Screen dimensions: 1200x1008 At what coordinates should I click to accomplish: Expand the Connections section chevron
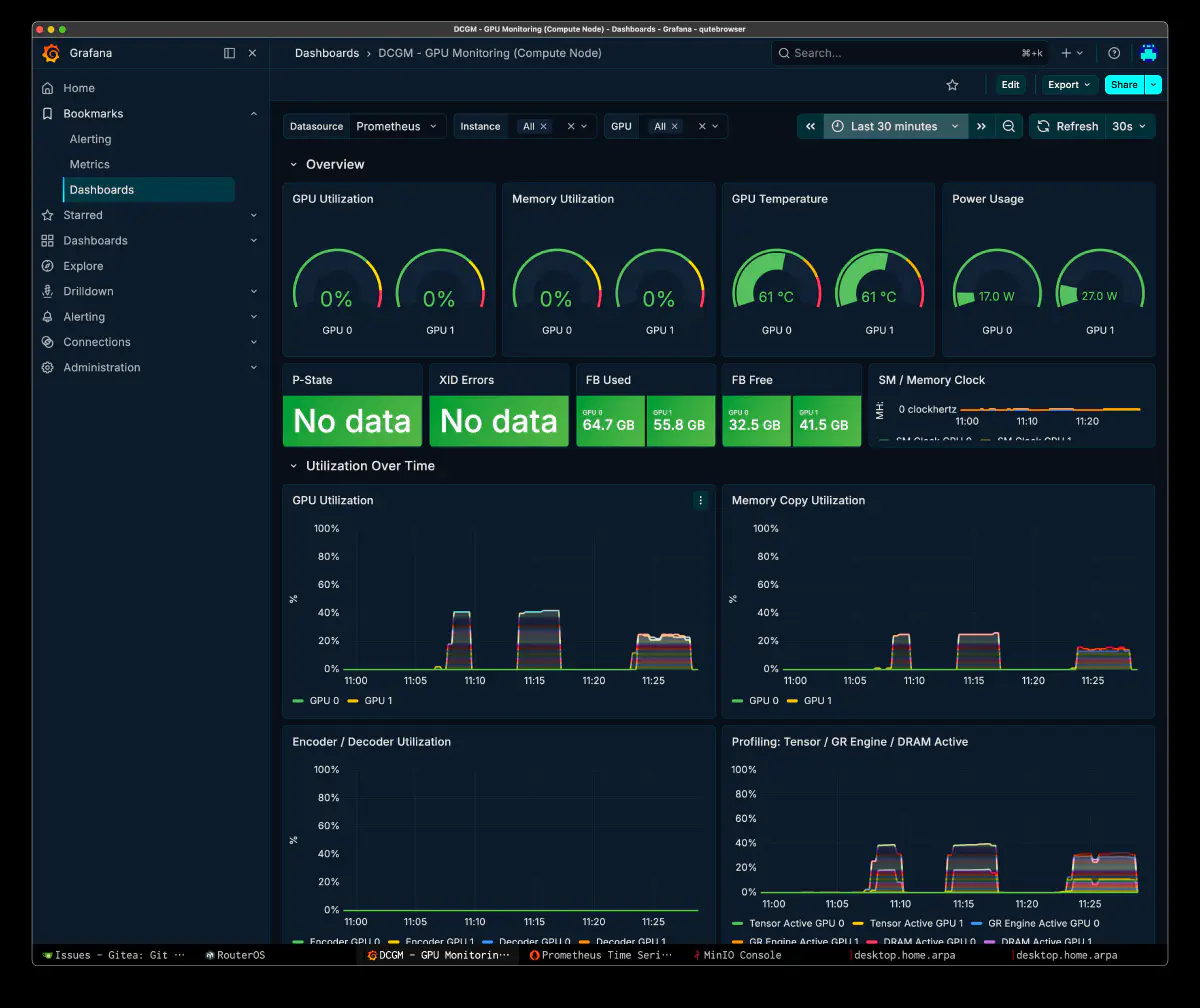(x=253, y=342)
